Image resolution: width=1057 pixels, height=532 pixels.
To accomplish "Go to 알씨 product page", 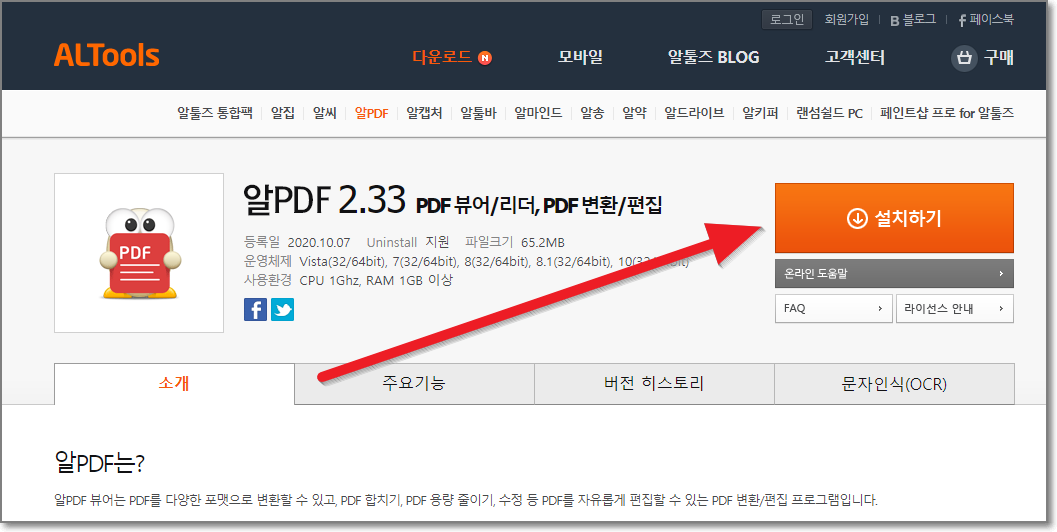I will point(325,113).
